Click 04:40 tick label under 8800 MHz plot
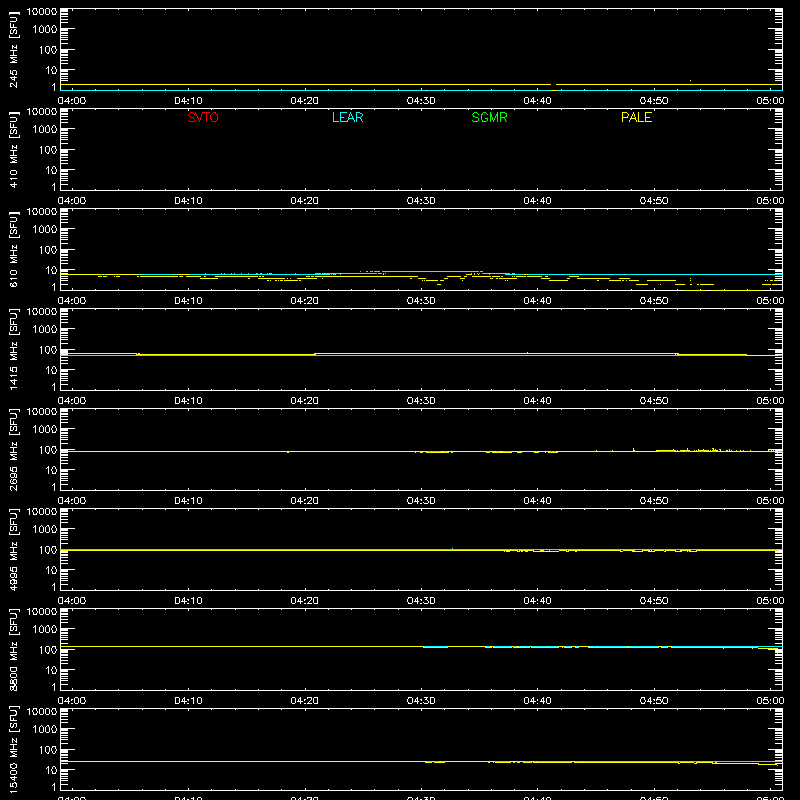This screenshot has width=800, height=800. click(537, 701)
